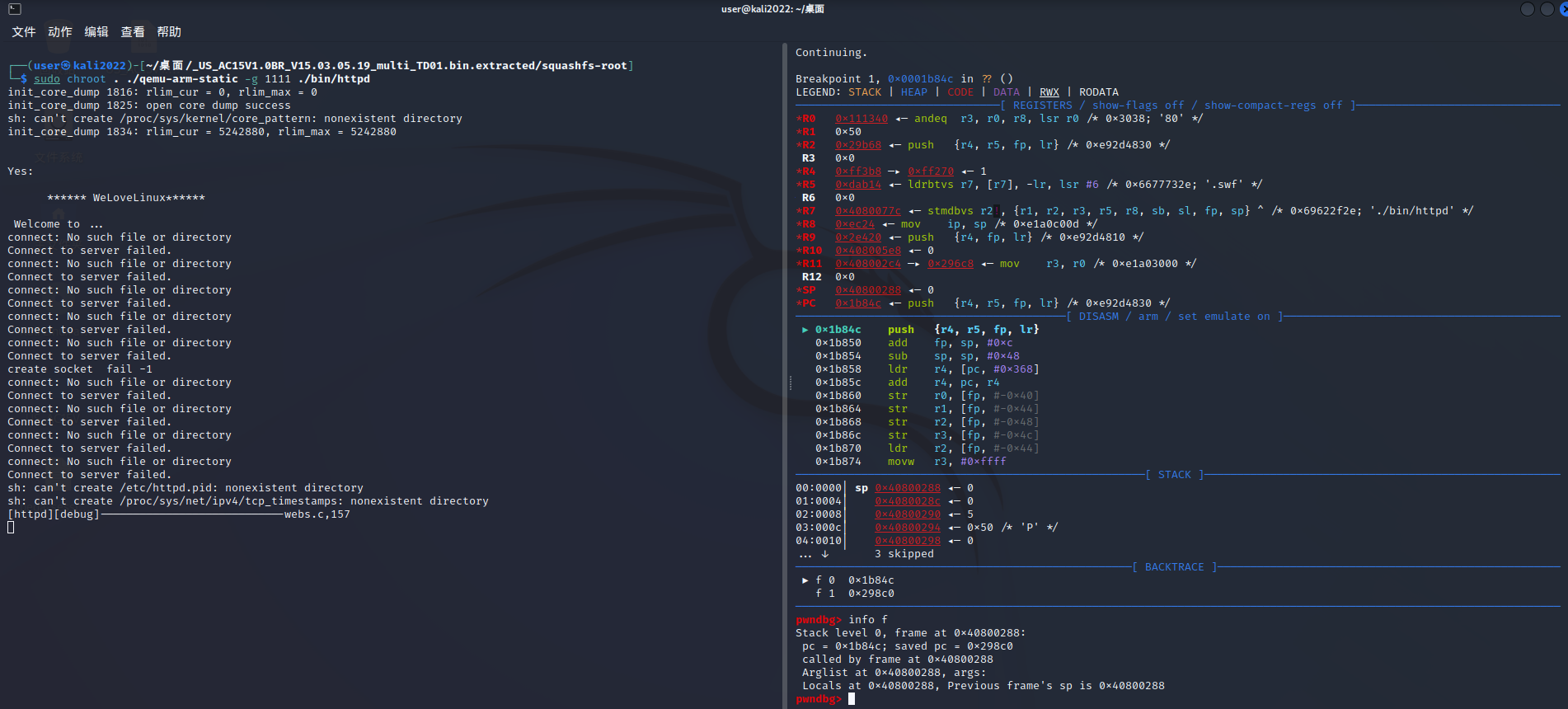Click the underlined RWX legend label
This screenshot has height=709, width=1568.
tap(1049, 92)
